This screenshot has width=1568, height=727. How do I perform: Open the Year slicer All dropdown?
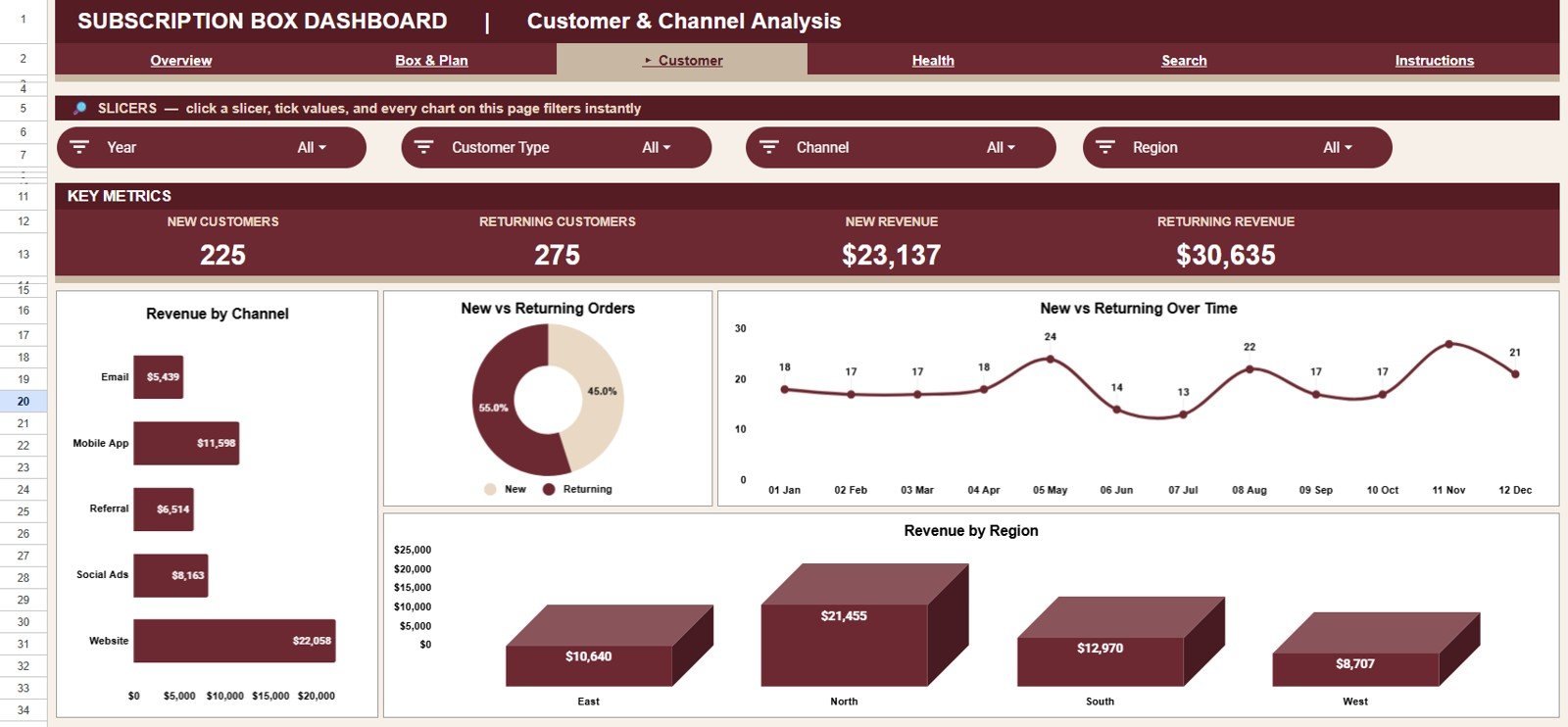coord(312,147)
